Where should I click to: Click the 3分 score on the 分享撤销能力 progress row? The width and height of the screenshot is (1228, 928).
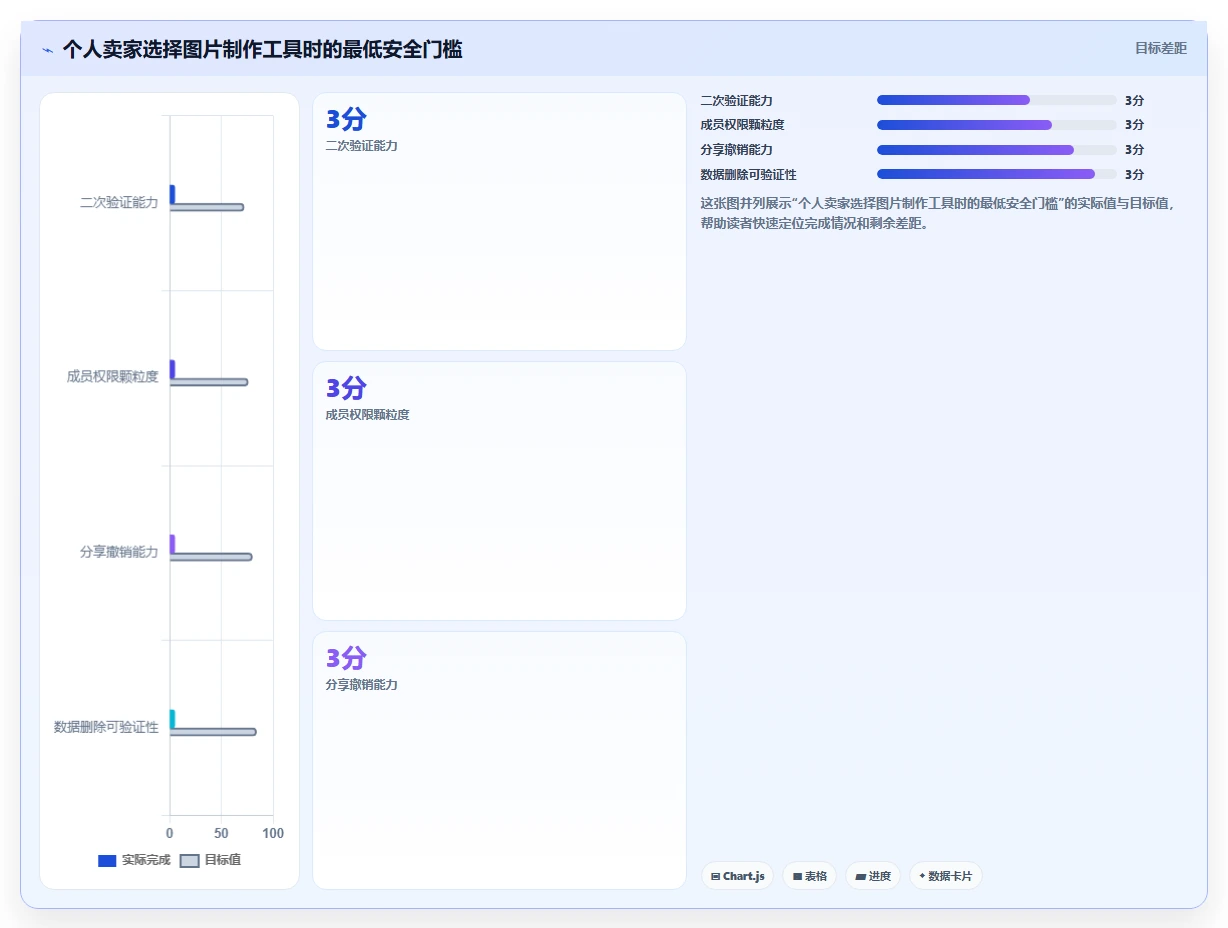pyautogui.click(x=1134, y=150)
